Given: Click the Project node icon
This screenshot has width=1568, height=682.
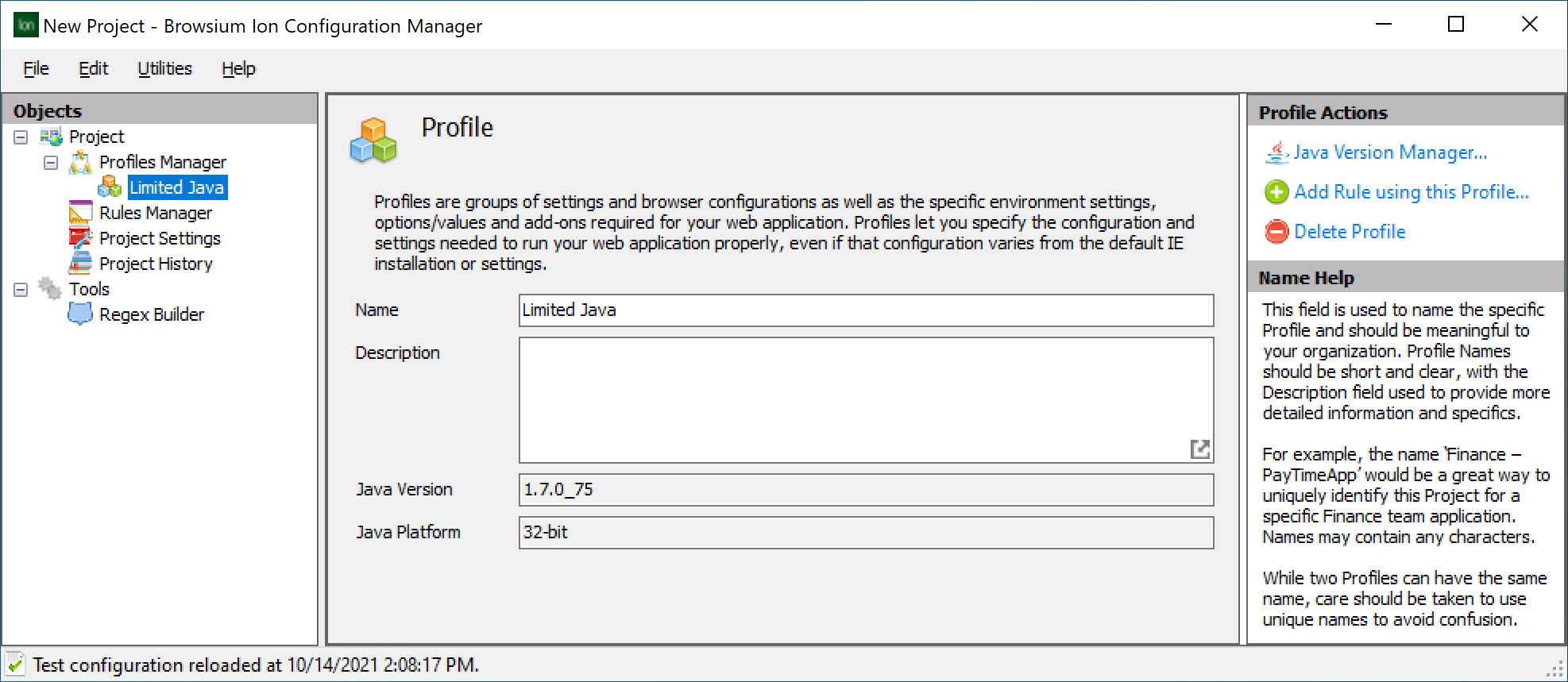Looking at the screenshot, I should tap(52, 137).
